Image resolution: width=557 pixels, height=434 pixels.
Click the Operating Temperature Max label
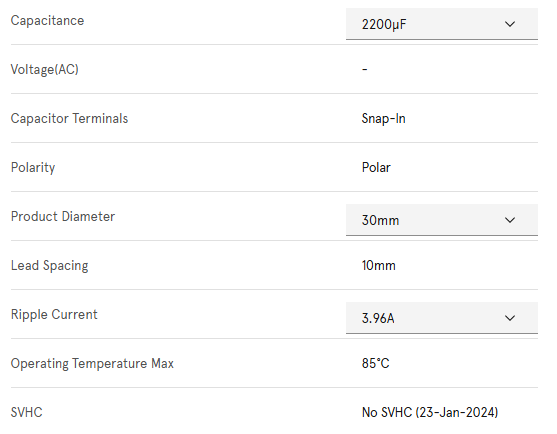[x=92, y=364]
